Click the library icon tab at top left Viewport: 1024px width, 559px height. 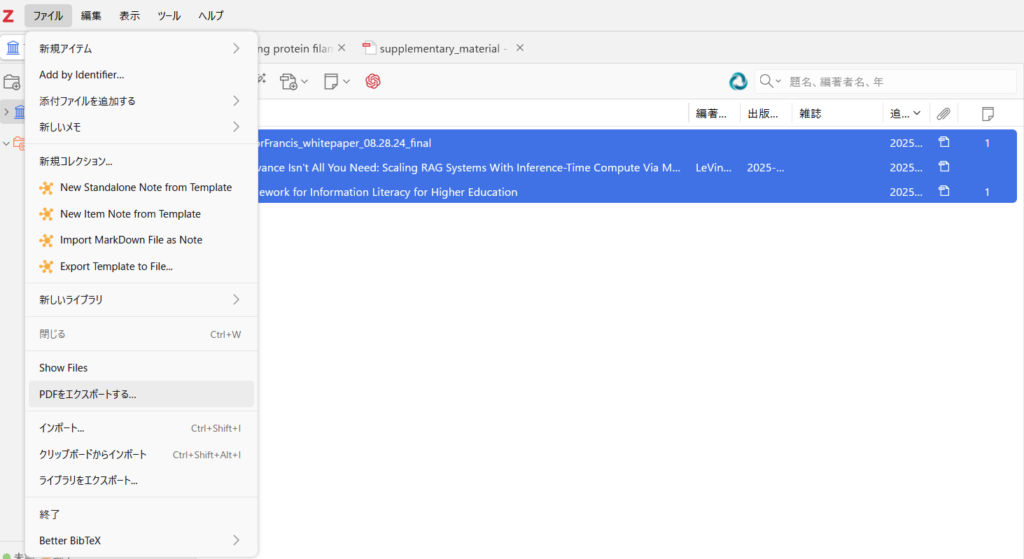13,48
